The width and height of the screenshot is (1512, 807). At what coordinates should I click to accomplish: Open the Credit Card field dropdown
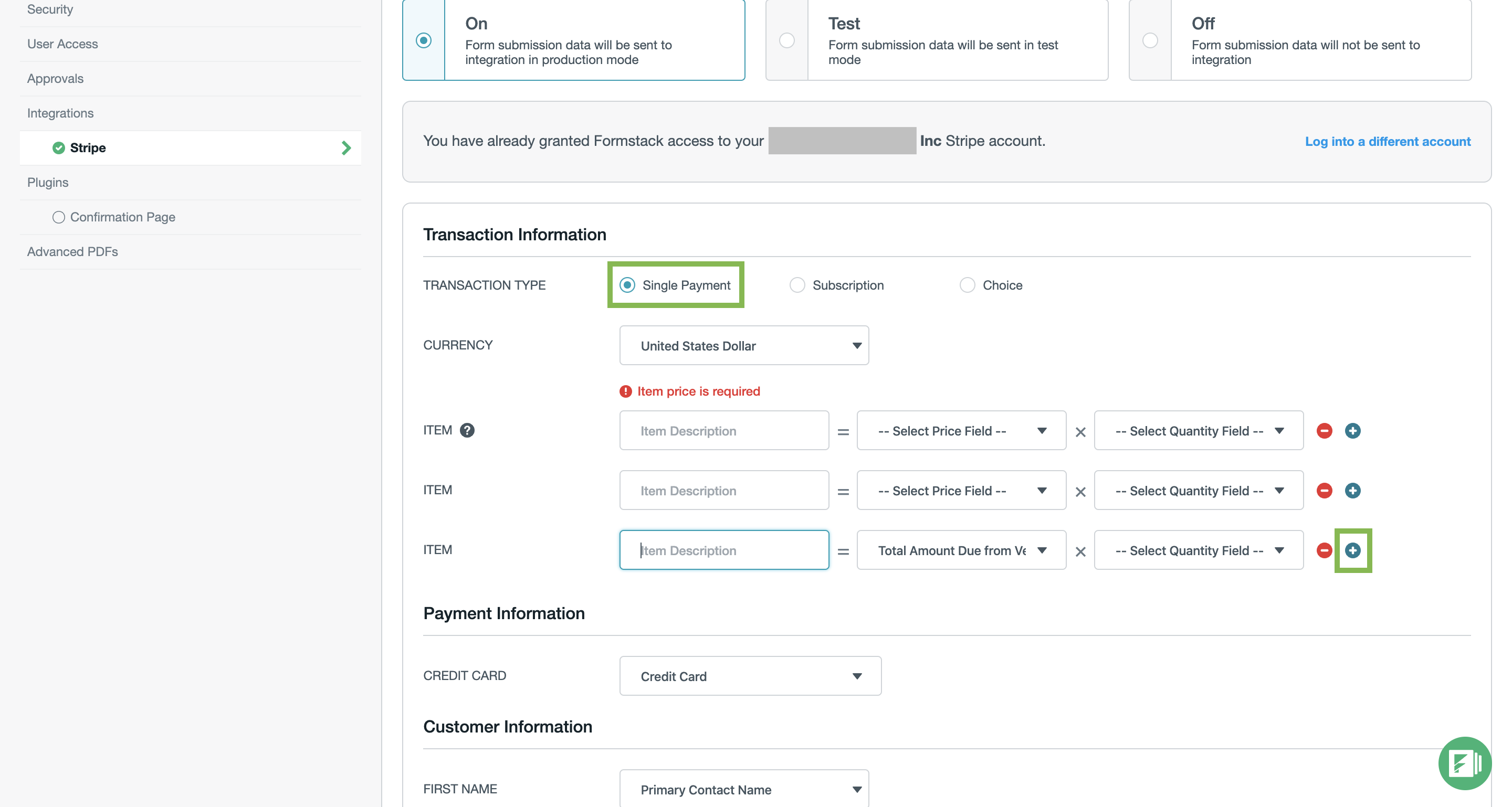pyautogui.click(x=750, y=676)
